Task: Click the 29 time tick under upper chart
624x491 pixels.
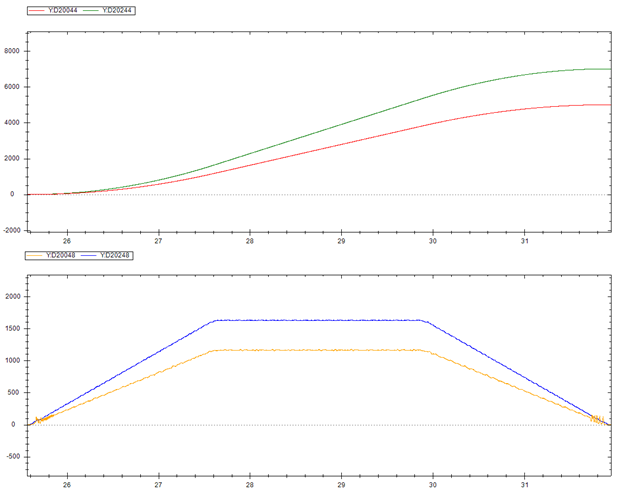Action: click(341, 242)
